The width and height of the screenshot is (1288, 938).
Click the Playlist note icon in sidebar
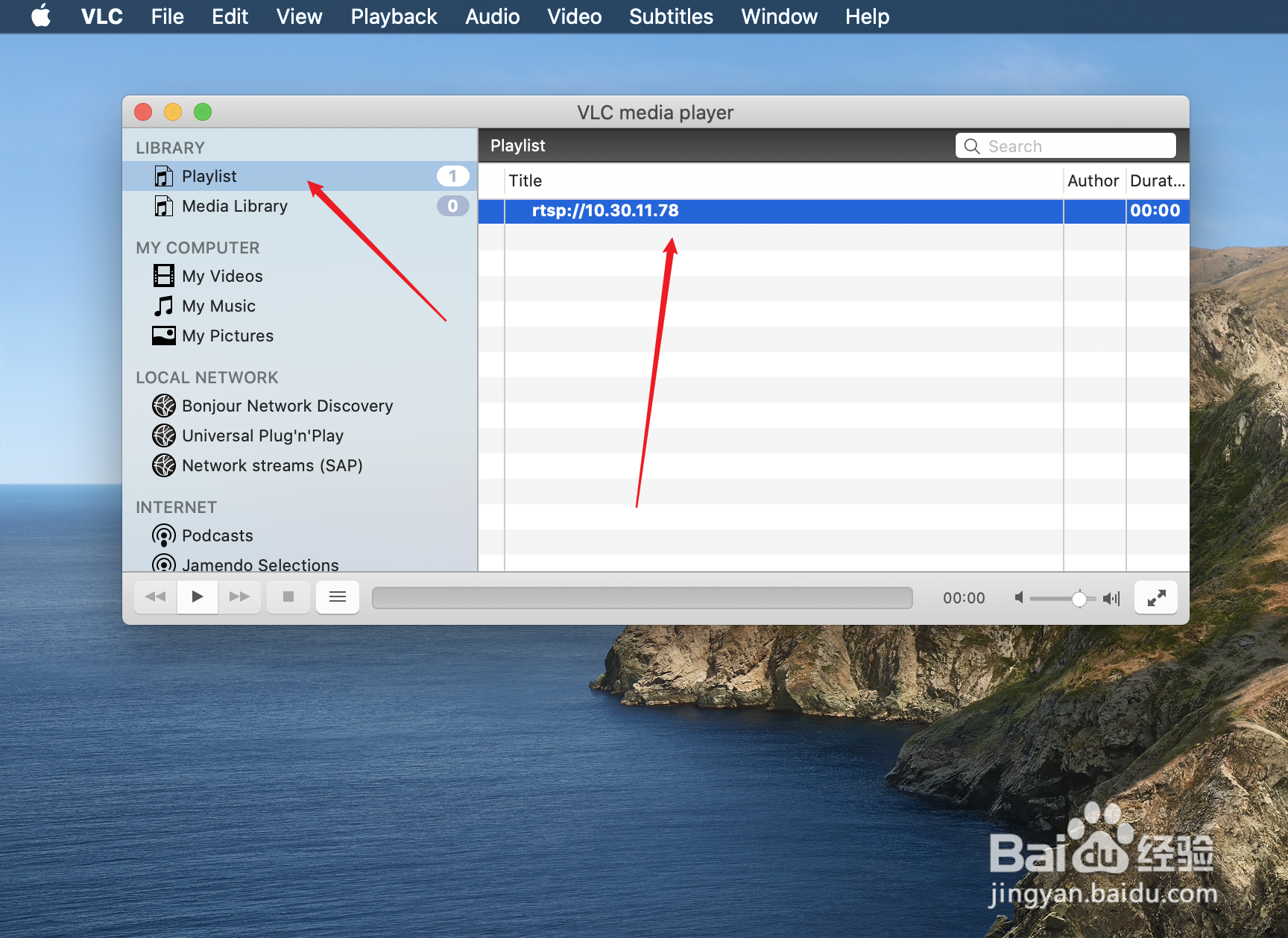(163, 176)
